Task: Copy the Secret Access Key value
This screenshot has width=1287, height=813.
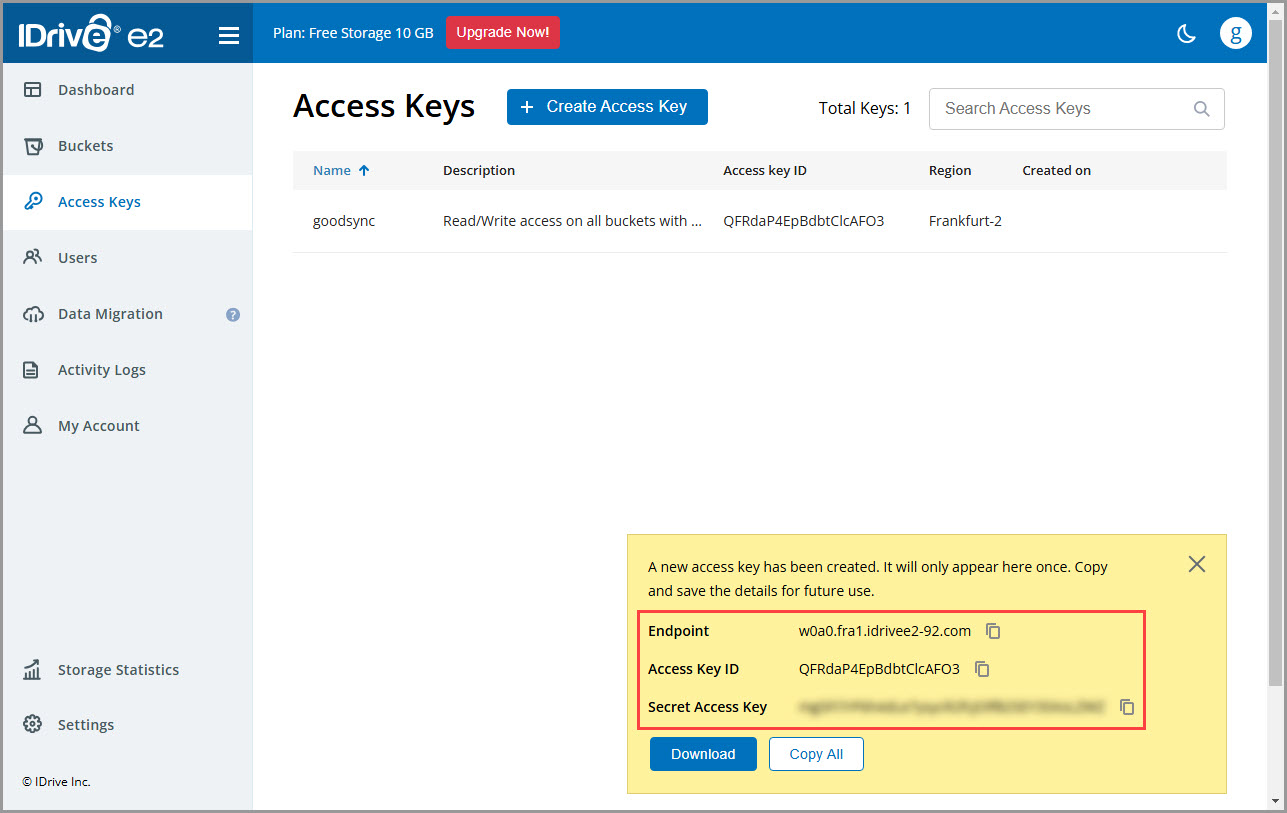Action: [1127, 707]
